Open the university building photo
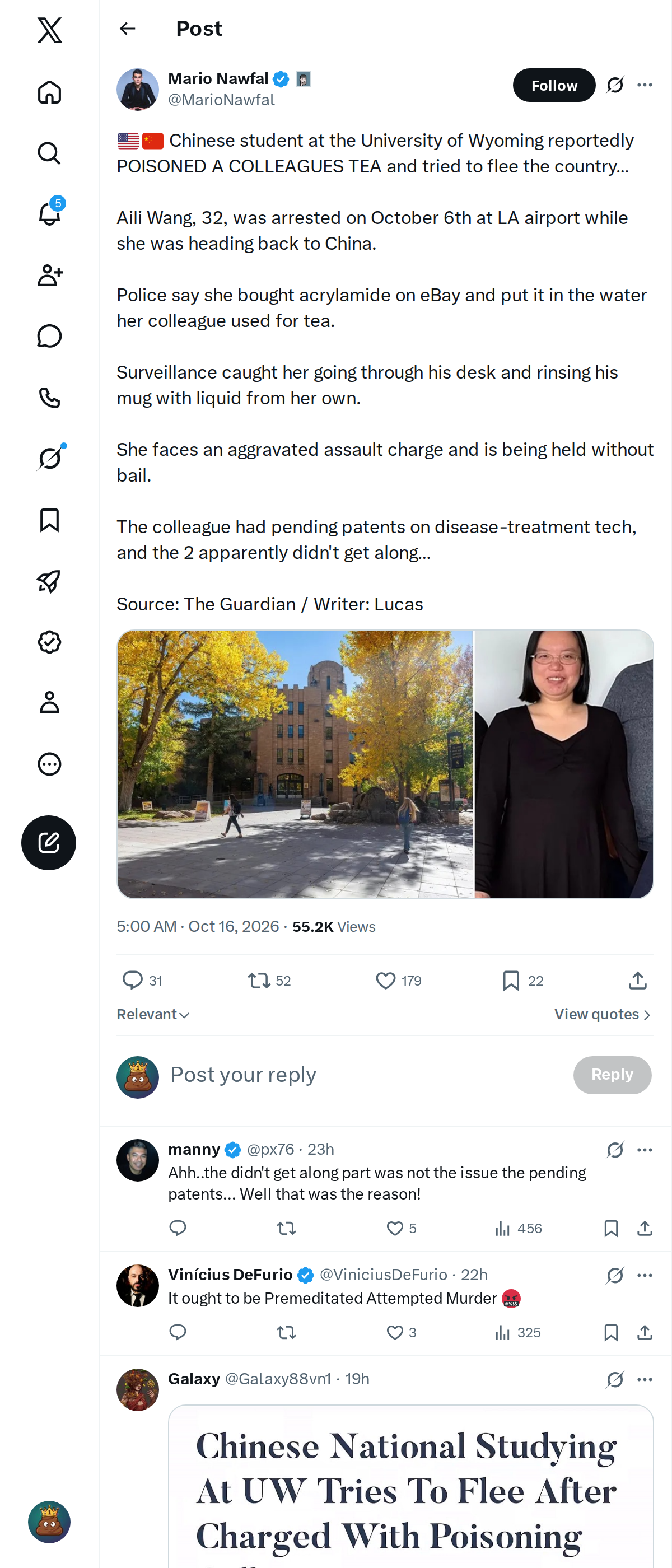Screen dimensions: 672x1568 point(295,763)
